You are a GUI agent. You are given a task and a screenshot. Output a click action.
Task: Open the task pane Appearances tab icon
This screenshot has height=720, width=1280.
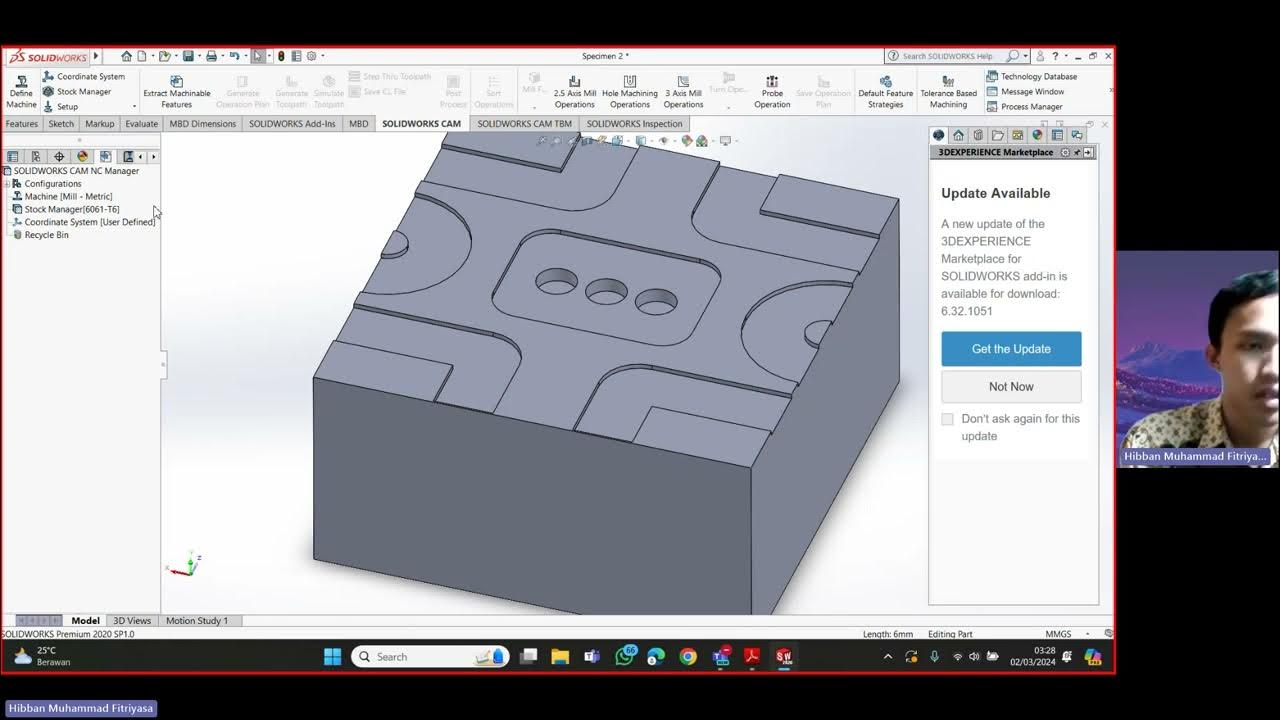(1037, 135)
